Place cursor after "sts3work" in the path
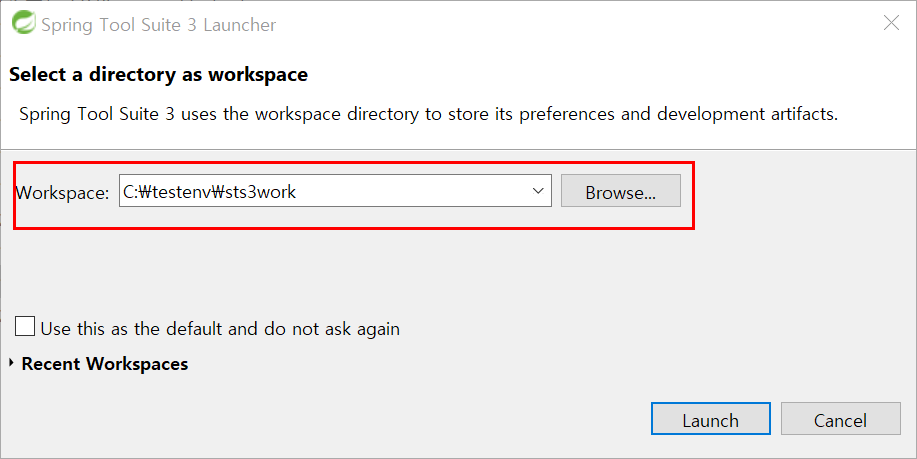917x459 pixels. (298, 192)
